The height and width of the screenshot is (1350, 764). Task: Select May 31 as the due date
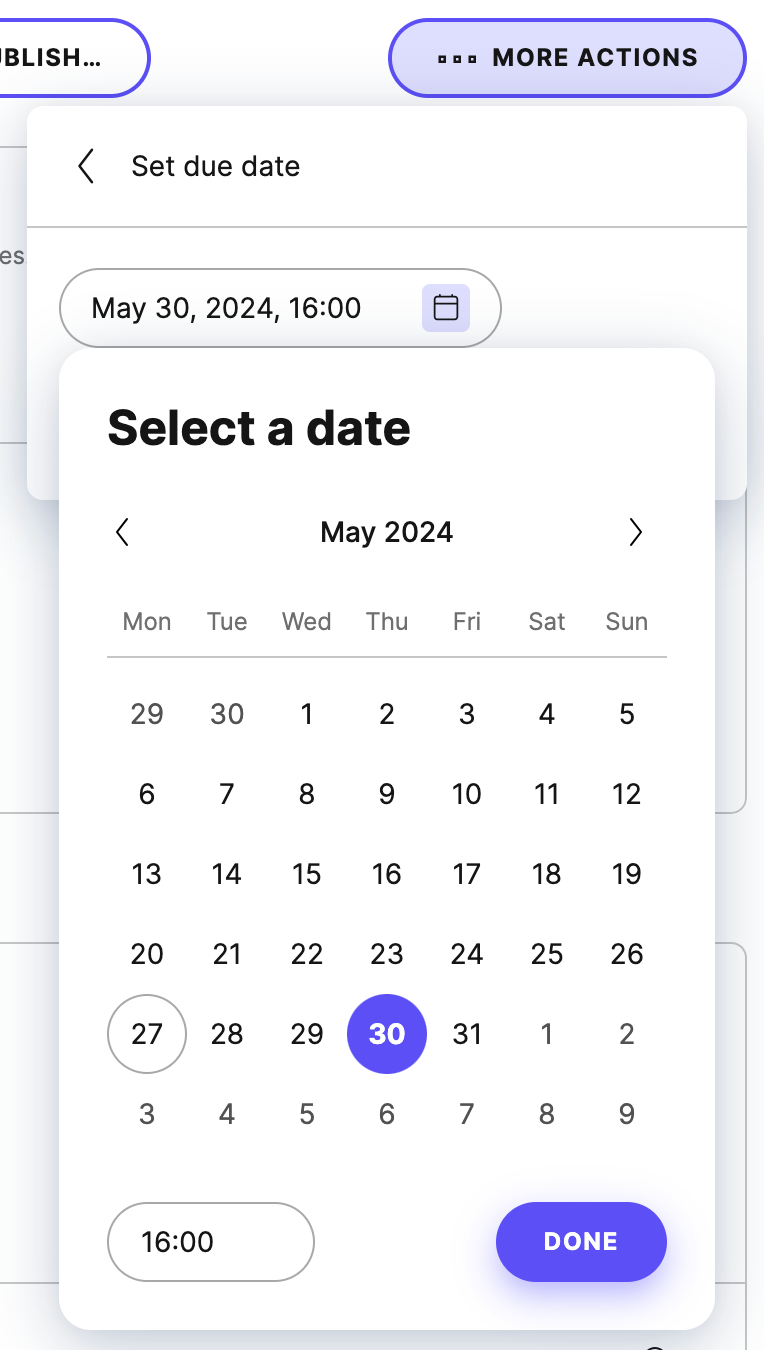pos(467,1034)
